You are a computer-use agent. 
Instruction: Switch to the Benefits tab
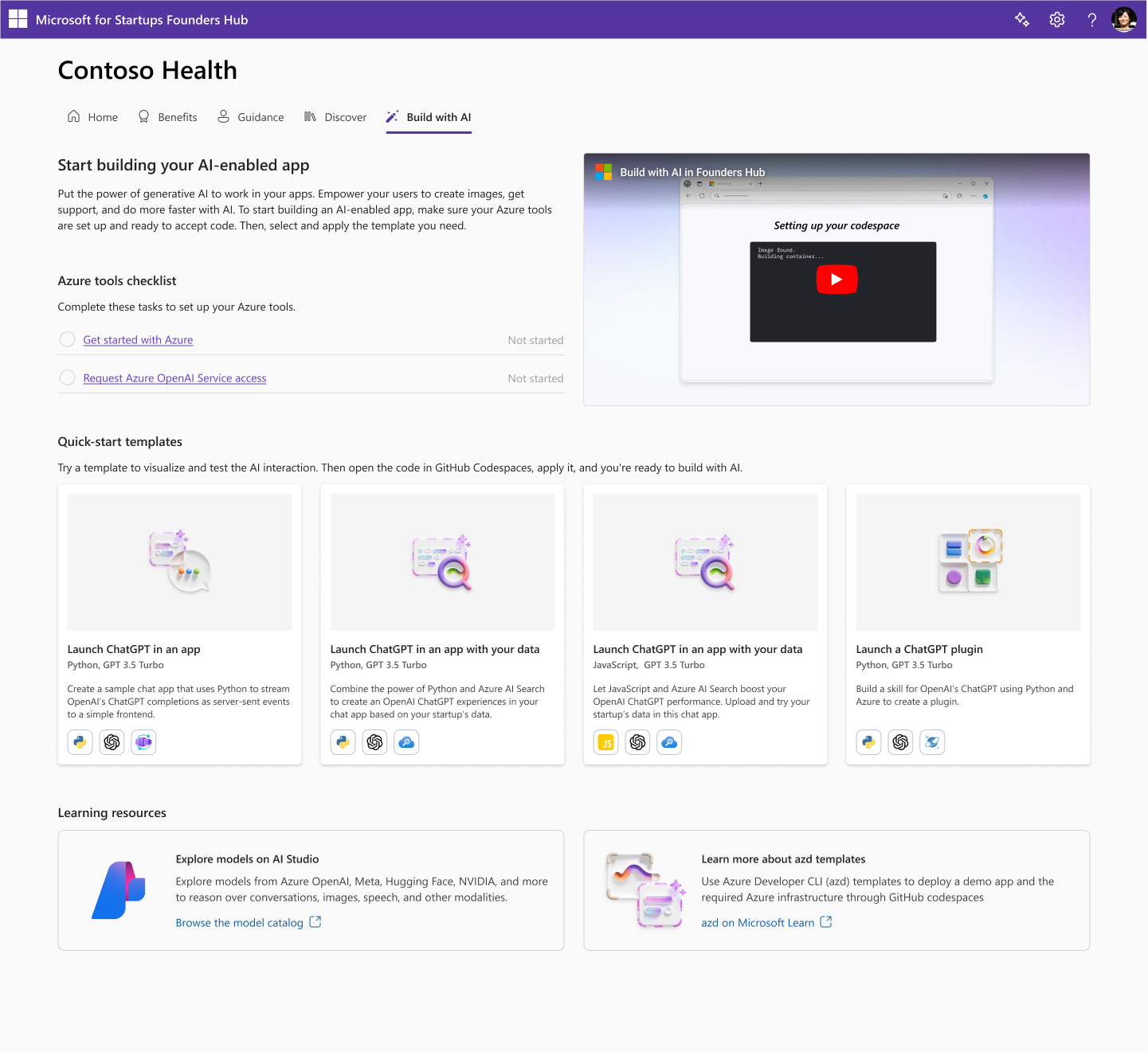click(x=167, y=117)
